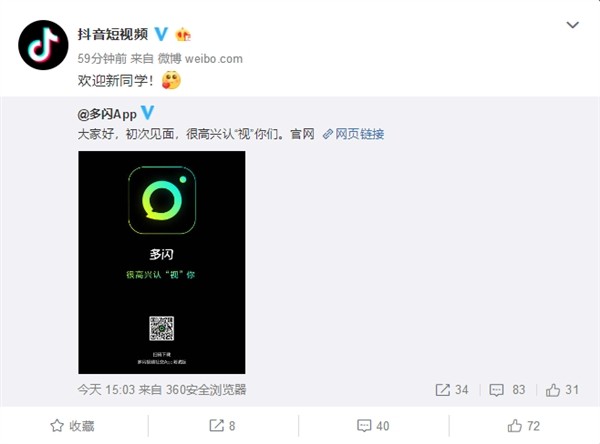This screenshot has width=600, height=444.
Task: Open the 抖音短视频 account name
Action: [x=113, y=34]
